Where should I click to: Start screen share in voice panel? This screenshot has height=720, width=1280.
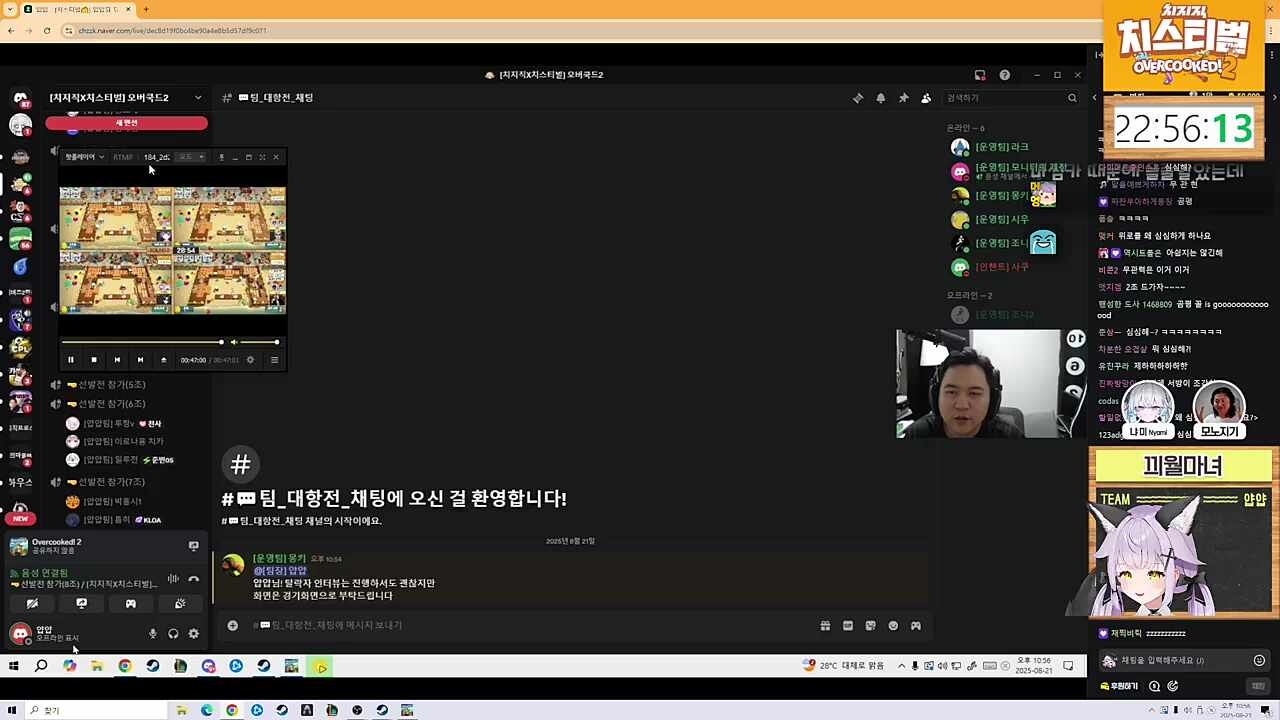tap(81, 604)
